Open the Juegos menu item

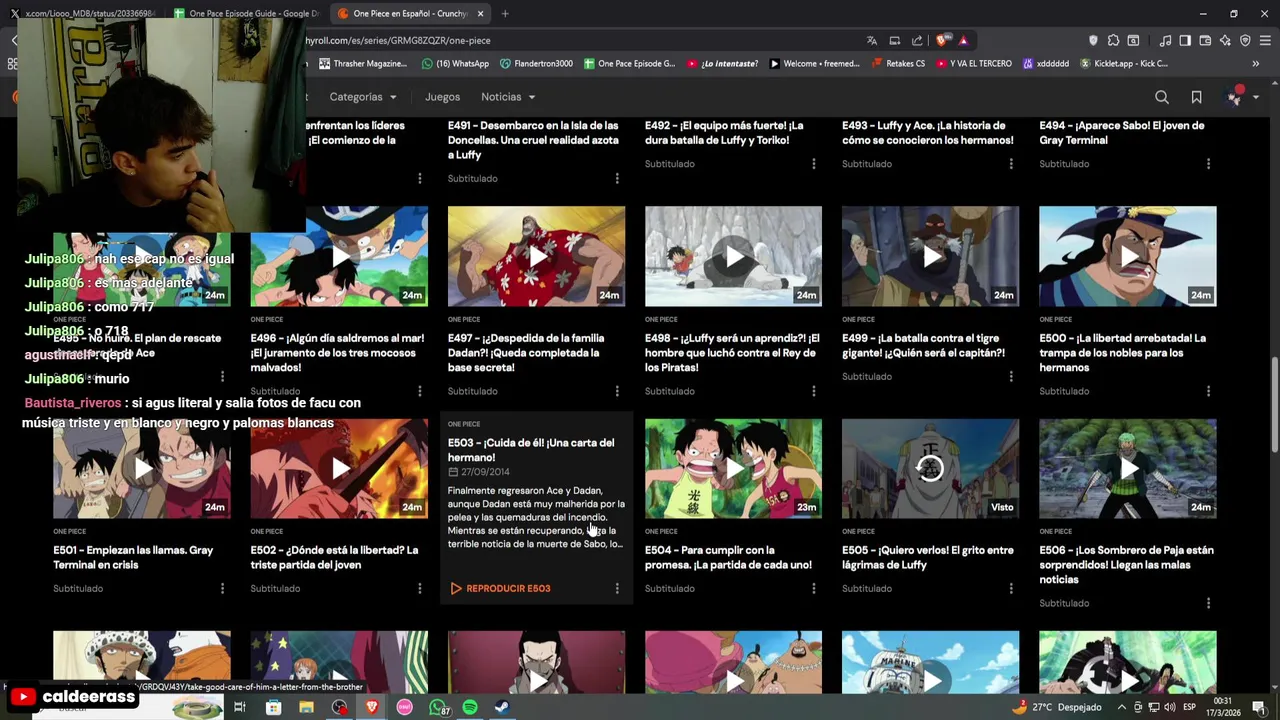tap(442, 97)
